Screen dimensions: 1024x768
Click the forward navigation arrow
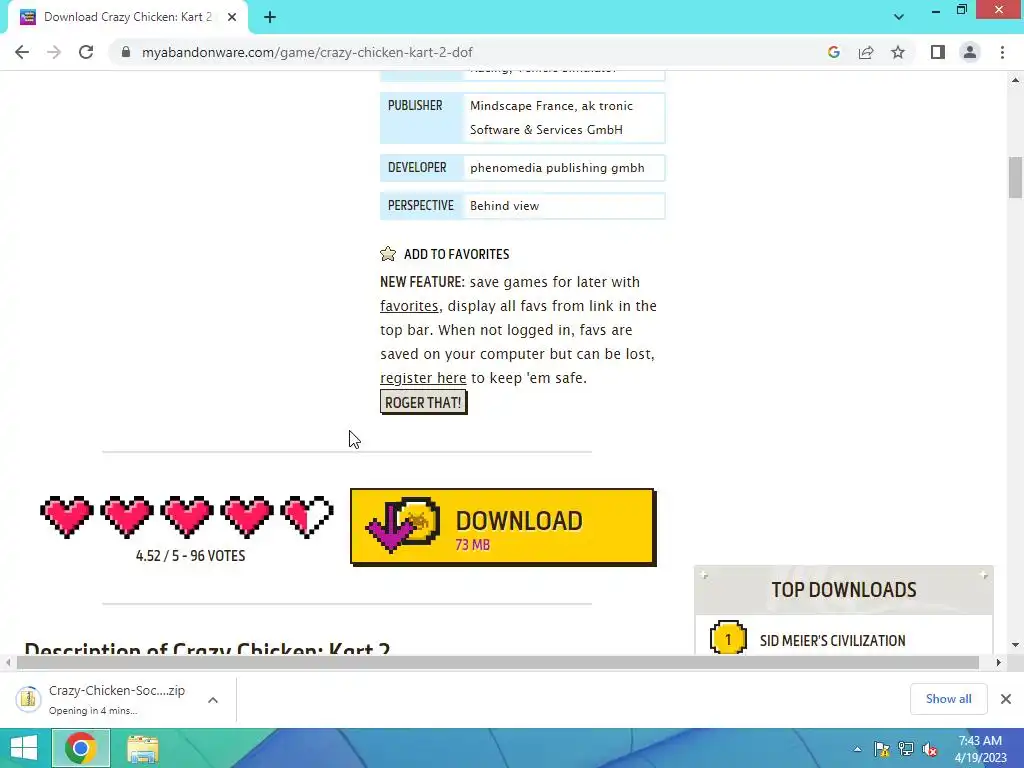pyautogui.click(x=54, y=52)
